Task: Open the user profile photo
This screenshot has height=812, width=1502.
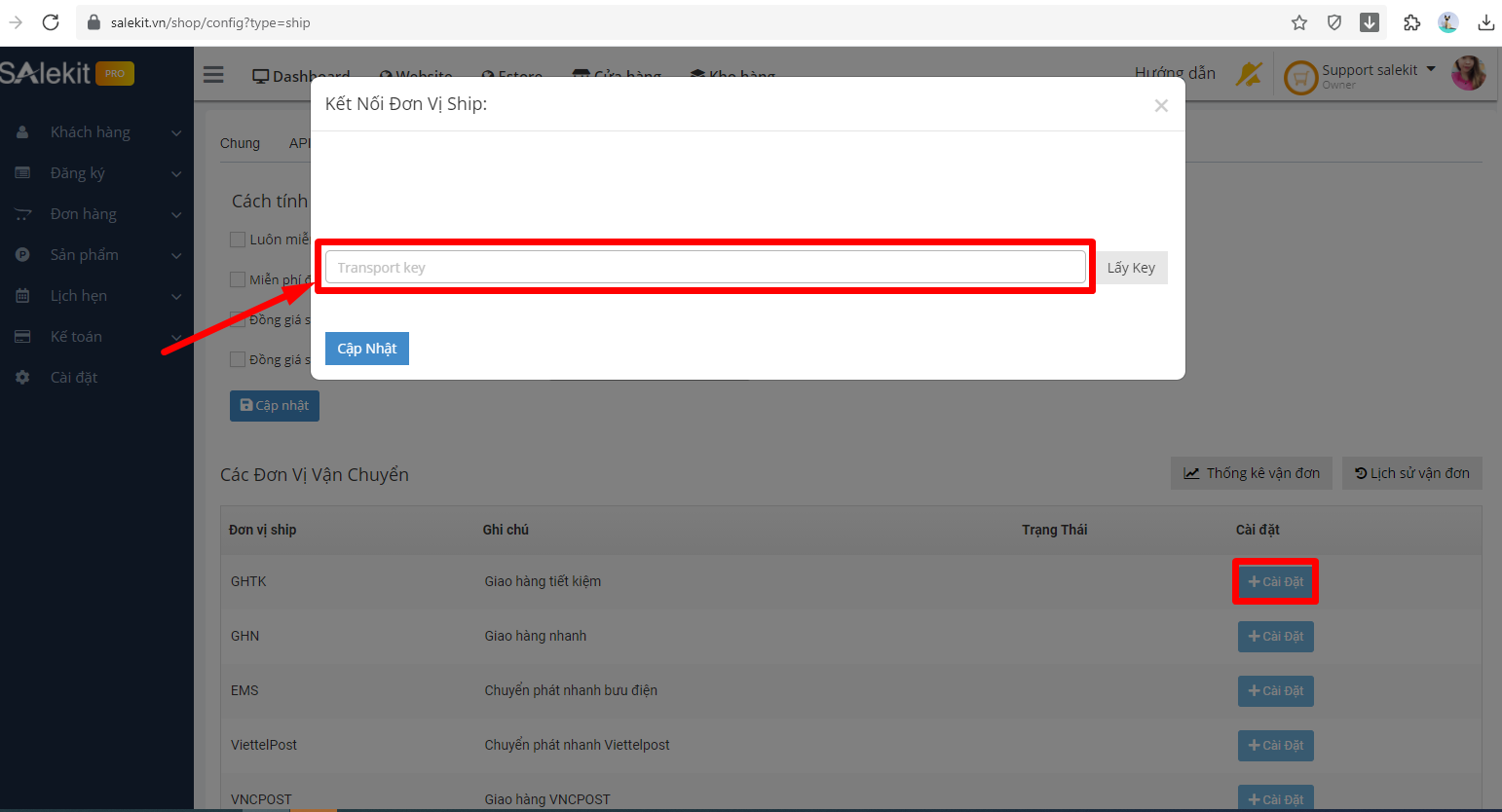Action: point(1468,73)
